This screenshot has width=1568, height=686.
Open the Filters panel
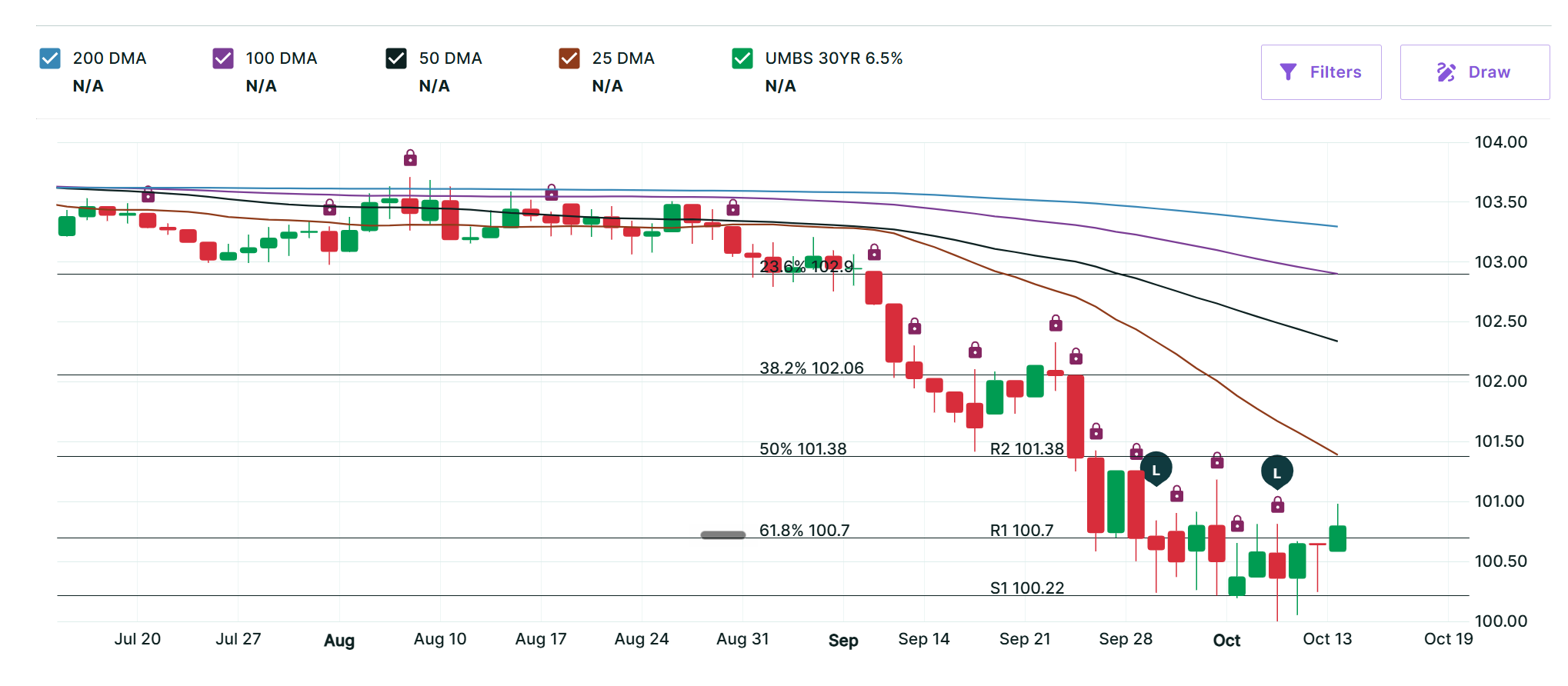pyautogui.click(x=1321, y=72)
